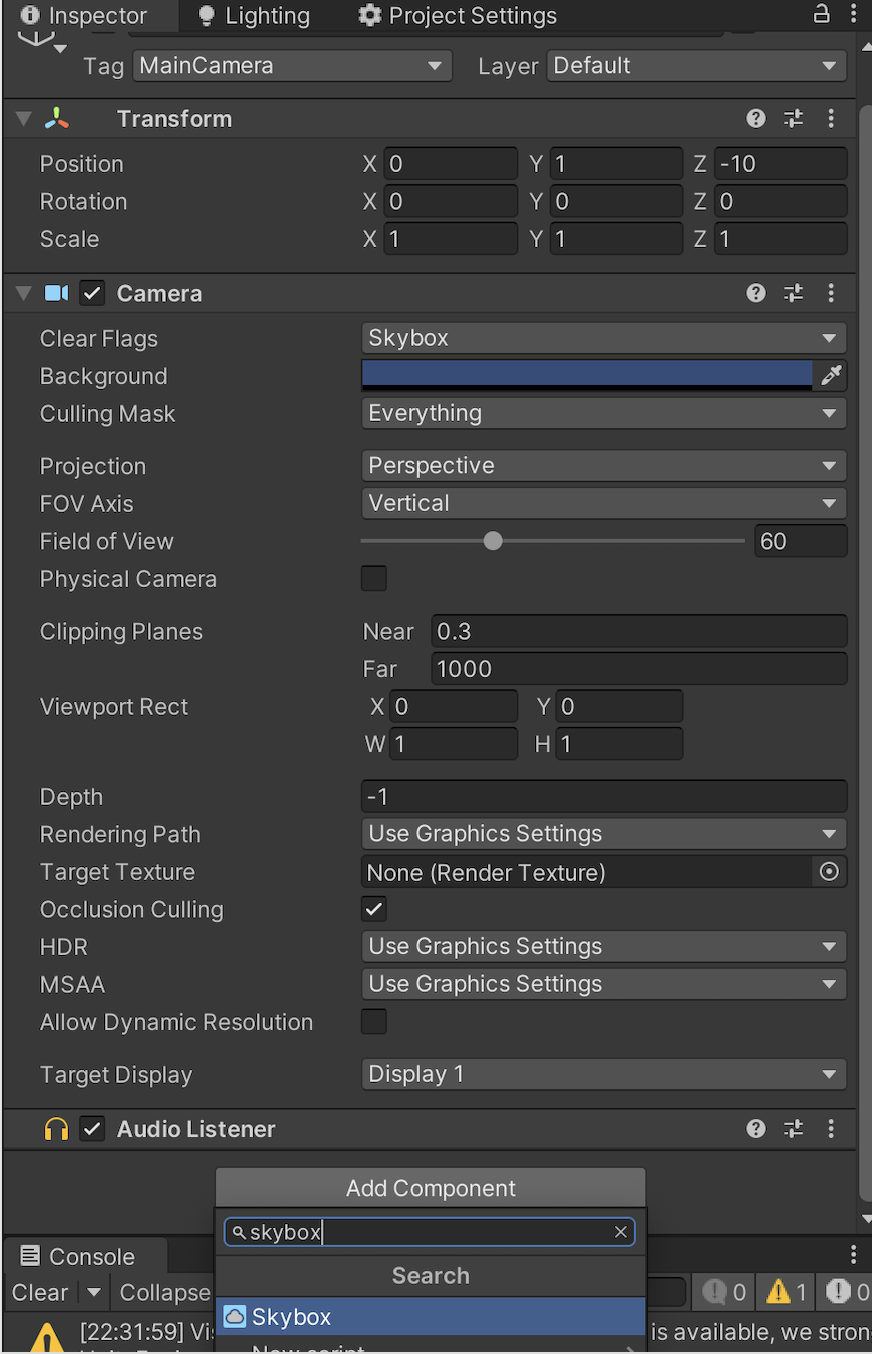This screenshot has width=872, height=1354.
Task: Open Camera component presets
Action: click(x=793, y=293)
